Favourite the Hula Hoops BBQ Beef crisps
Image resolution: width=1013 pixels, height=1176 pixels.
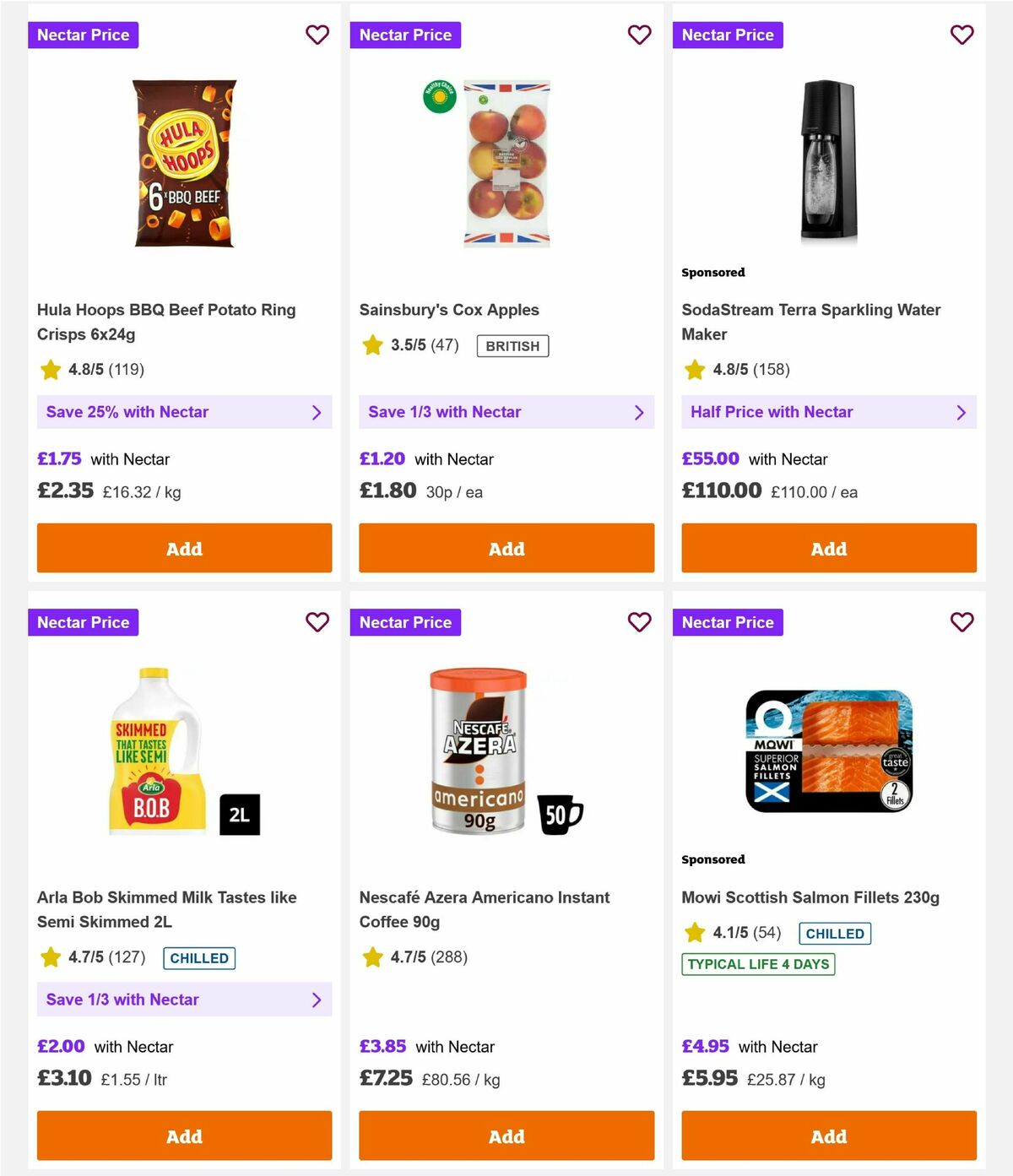pyautogui.click(x=317, y=35)
